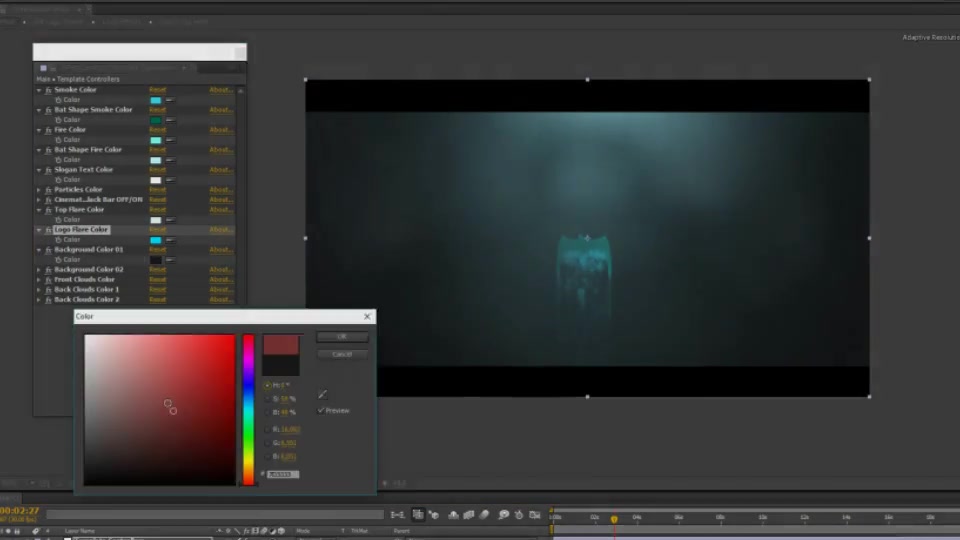
Task: Click Cancel in the Color dialog
Action: pyautogui.click(x=342, y=354)
